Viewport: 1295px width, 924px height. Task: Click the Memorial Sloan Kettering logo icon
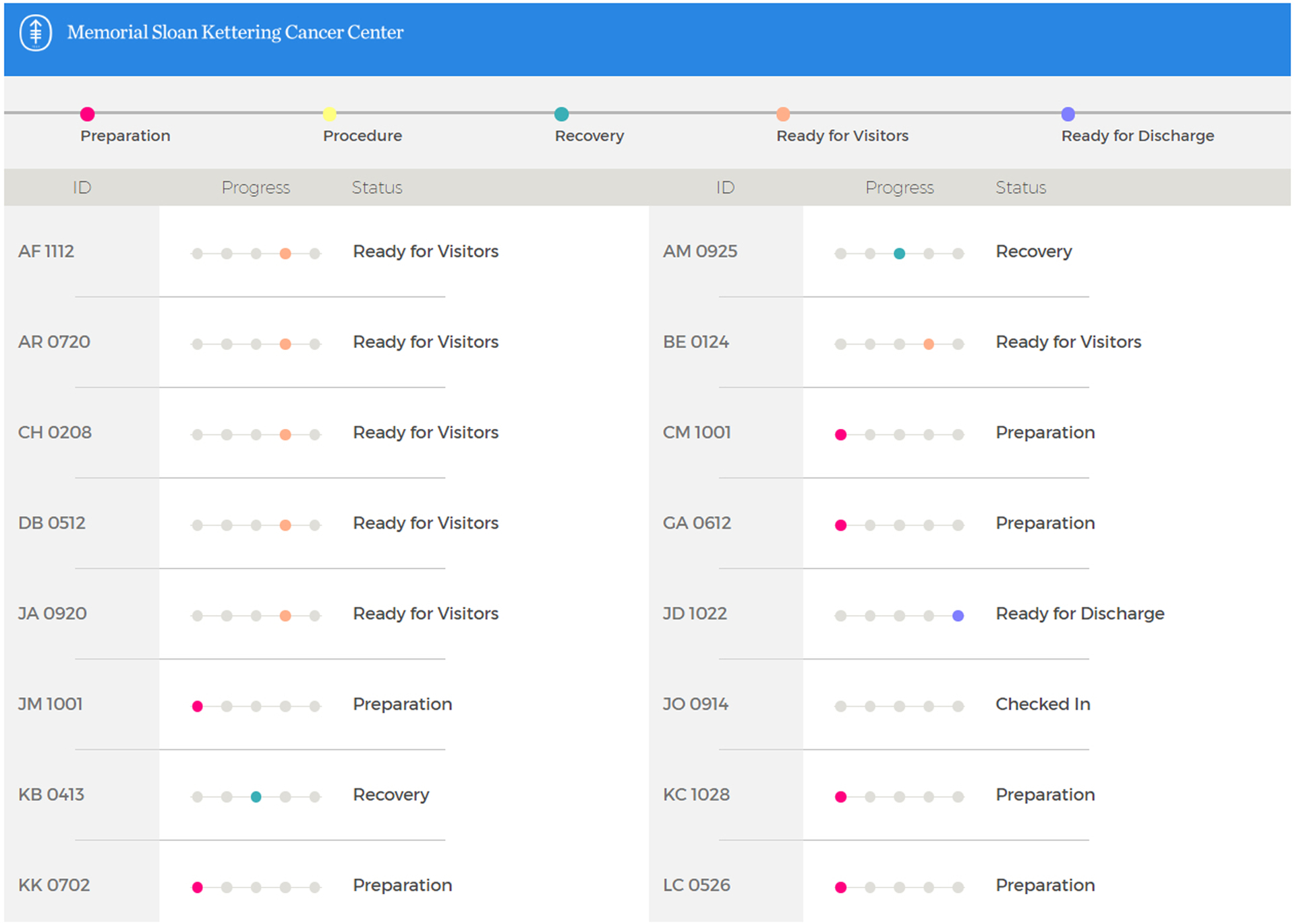click(36, 32)
